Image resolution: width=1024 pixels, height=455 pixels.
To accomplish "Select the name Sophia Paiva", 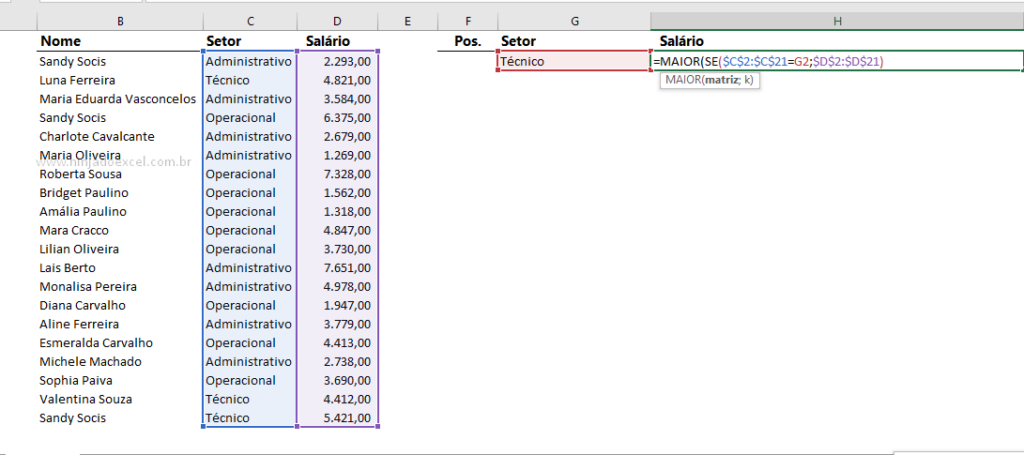I will (x=75, y=380).
